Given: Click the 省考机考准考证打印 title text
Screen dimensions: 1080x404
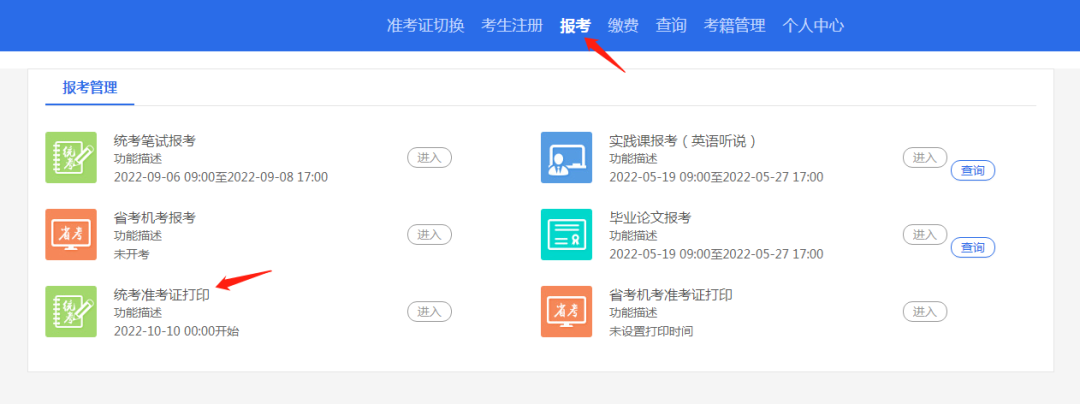Looking at the screenshot, I should pos(670,295).
